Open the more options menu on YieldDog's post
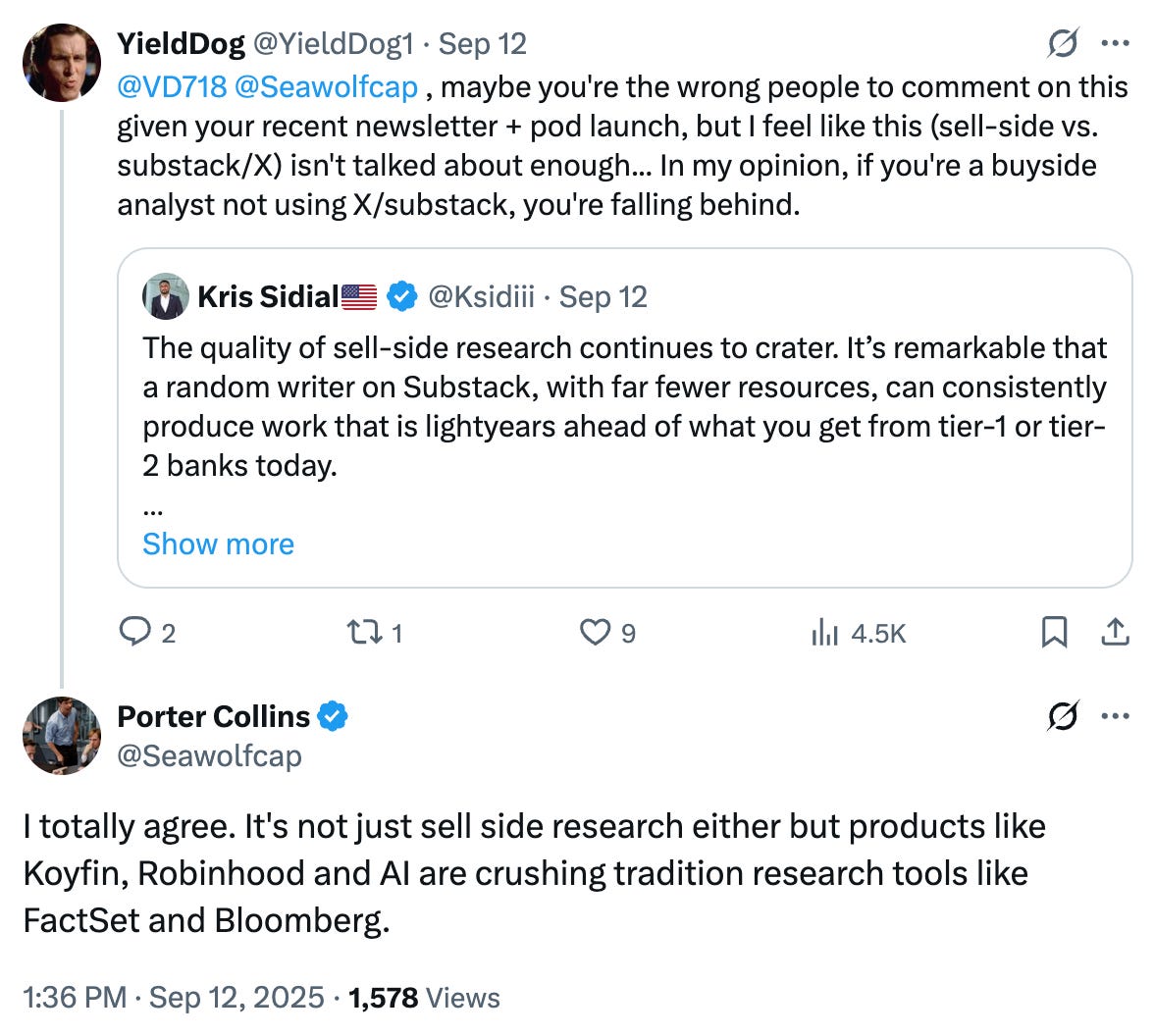The image size is (1154, 1036). point(1116,43)
